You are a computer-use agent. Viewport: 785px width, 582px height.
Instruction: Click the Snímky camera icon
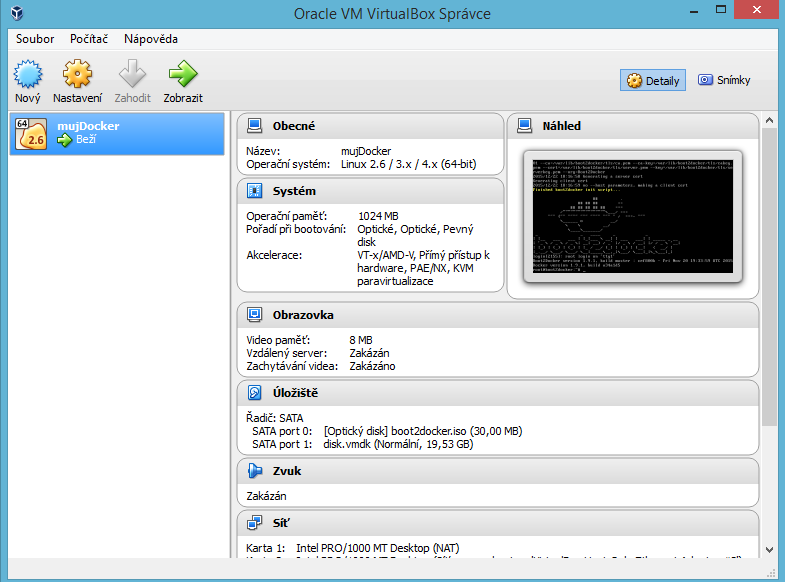705,80
